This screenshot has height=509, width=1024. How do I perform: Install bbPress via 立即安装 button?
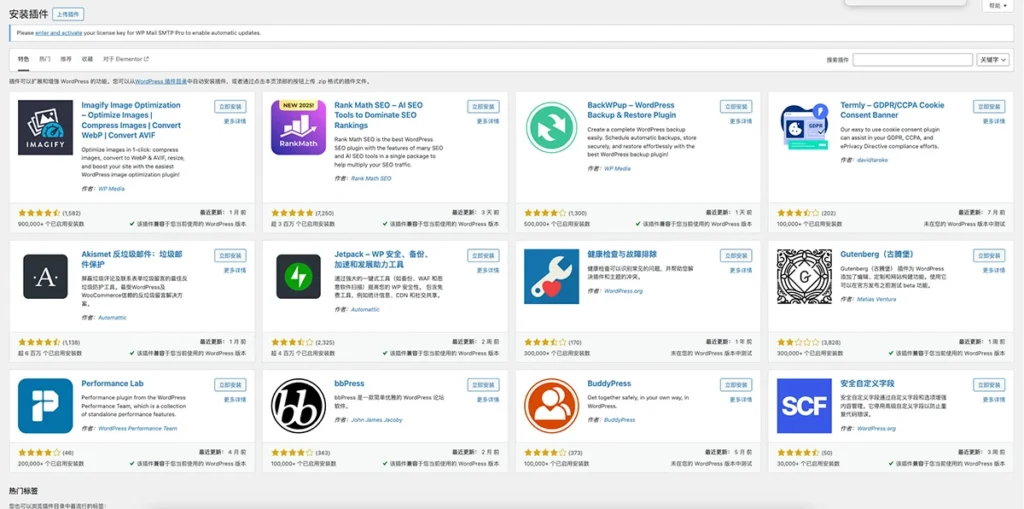pos(483,385)
